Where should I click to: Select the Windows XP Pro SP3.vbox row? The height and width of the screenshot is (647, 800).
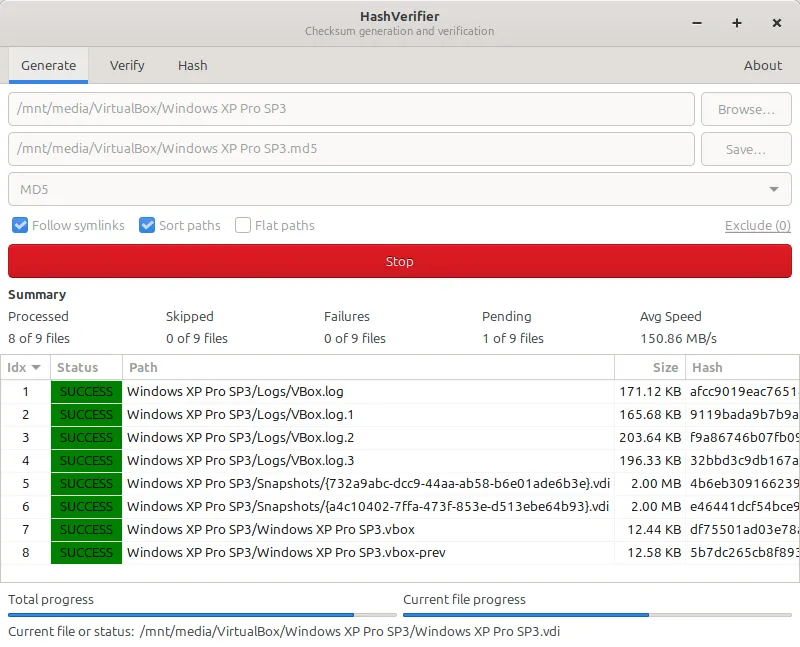[400, 529]
